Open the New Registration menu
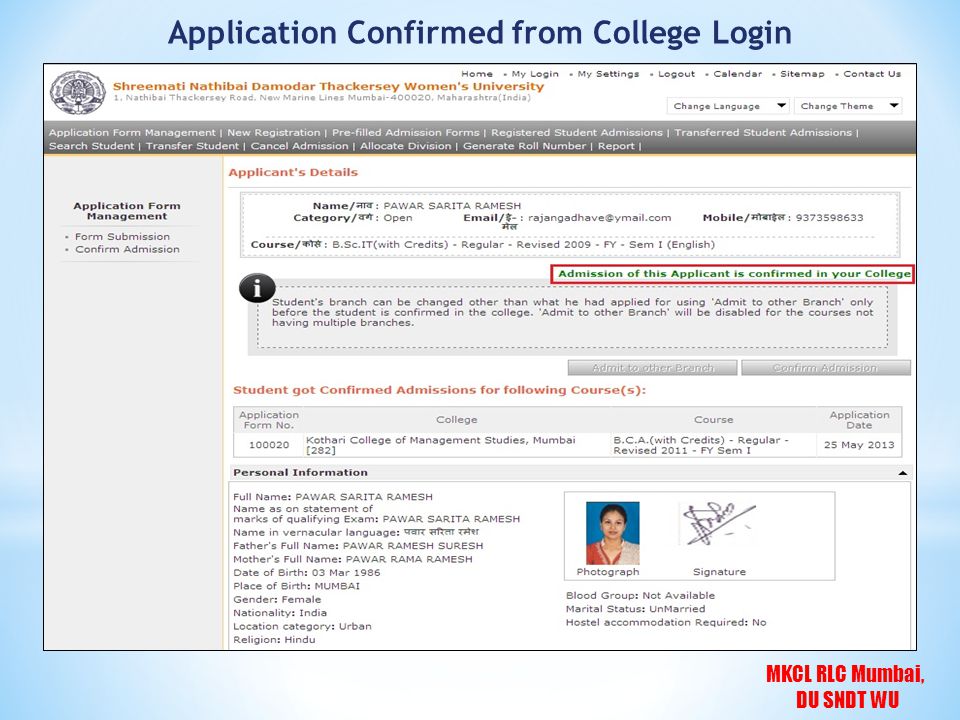Screen dimensions: 960x720 coord(274,132)
